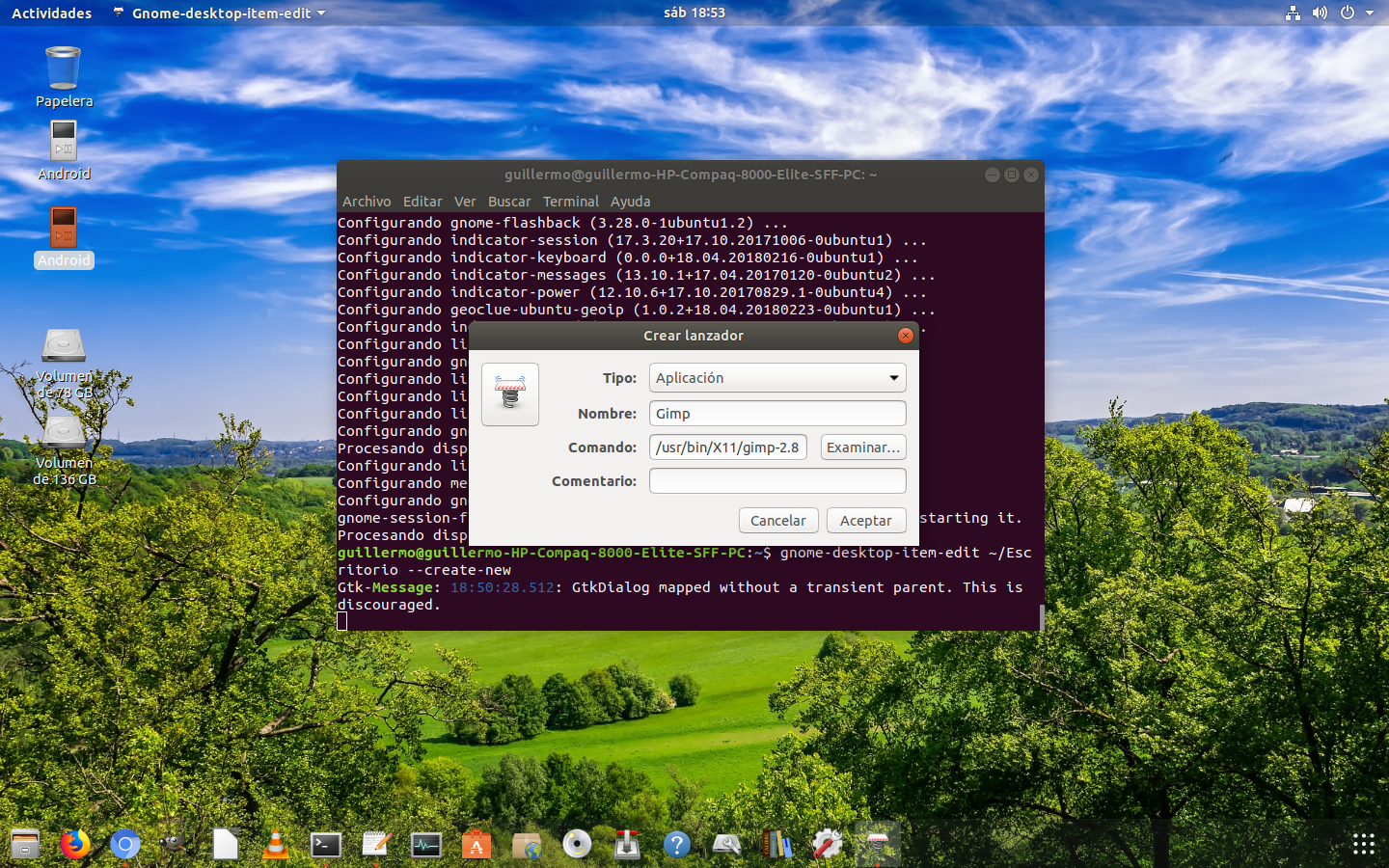Open the Help application from the dock
The width and height of the screenshot is (1389, 868).
[677, 845]
